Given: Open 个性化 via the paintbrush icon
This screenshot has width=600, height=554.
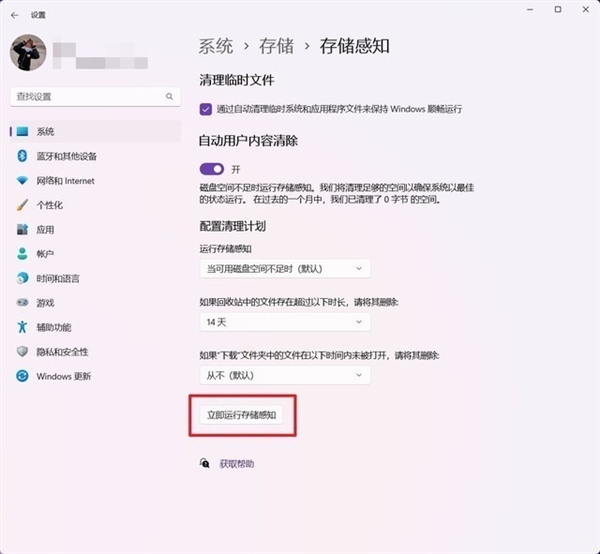Looking at the screenshot, I should coord(21,205).
